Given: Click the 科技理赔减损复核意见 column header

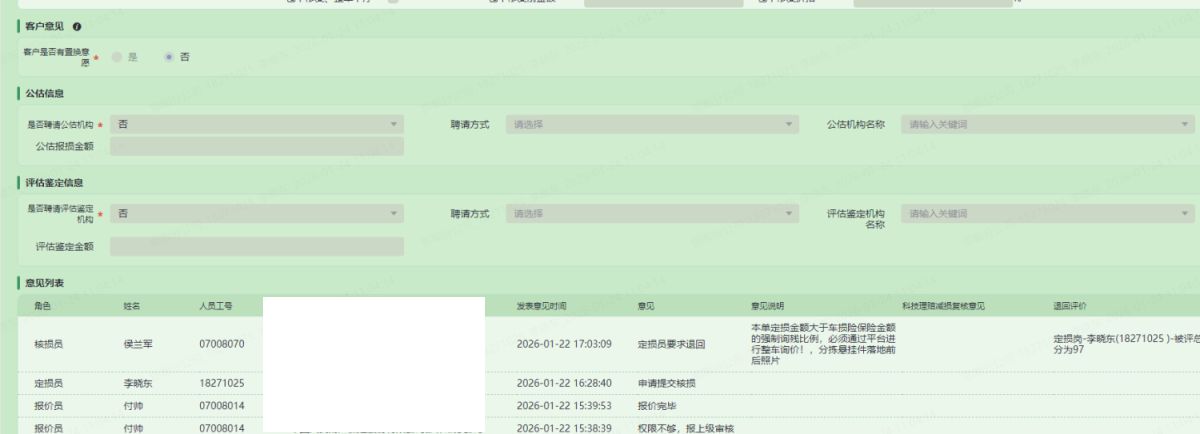Looking at the screenshot, I should pyautogui.click(x=943, y=305).
